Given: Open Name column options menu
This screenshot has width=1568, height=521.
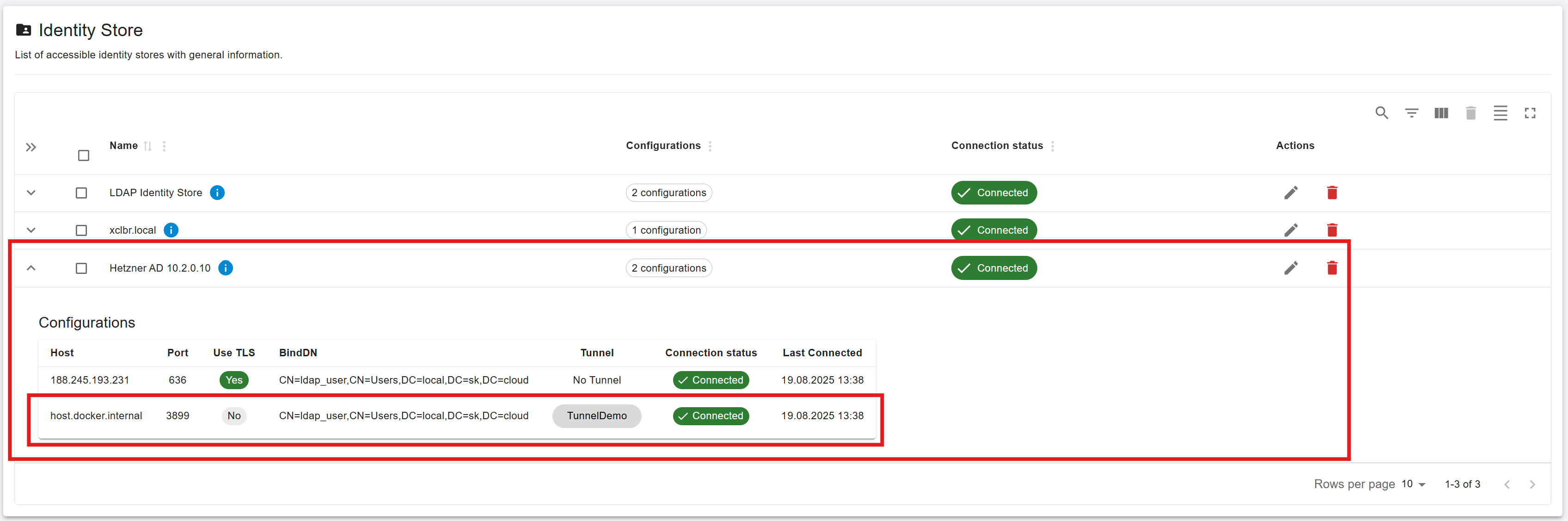Looking at the screenshot, I should click(x=164, y=146).
